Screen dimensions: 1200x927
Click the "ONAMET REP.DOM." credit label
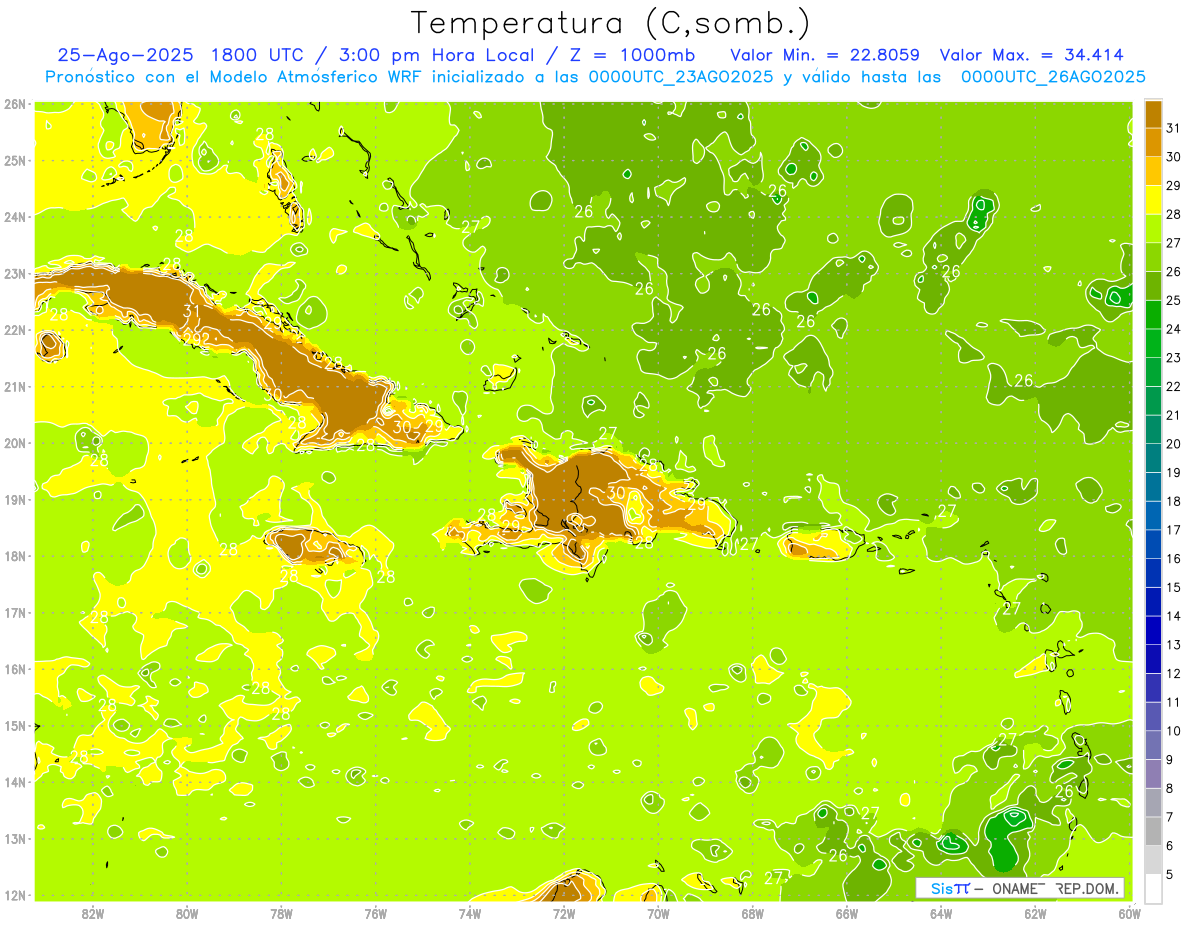[1057, 888]
